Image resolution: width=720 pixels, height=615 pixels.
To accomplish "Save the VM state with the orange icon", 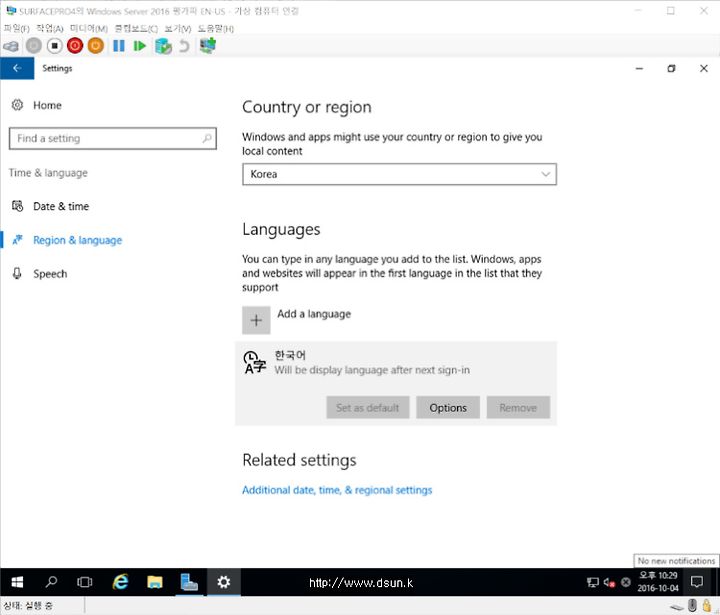I will [96, 46].
